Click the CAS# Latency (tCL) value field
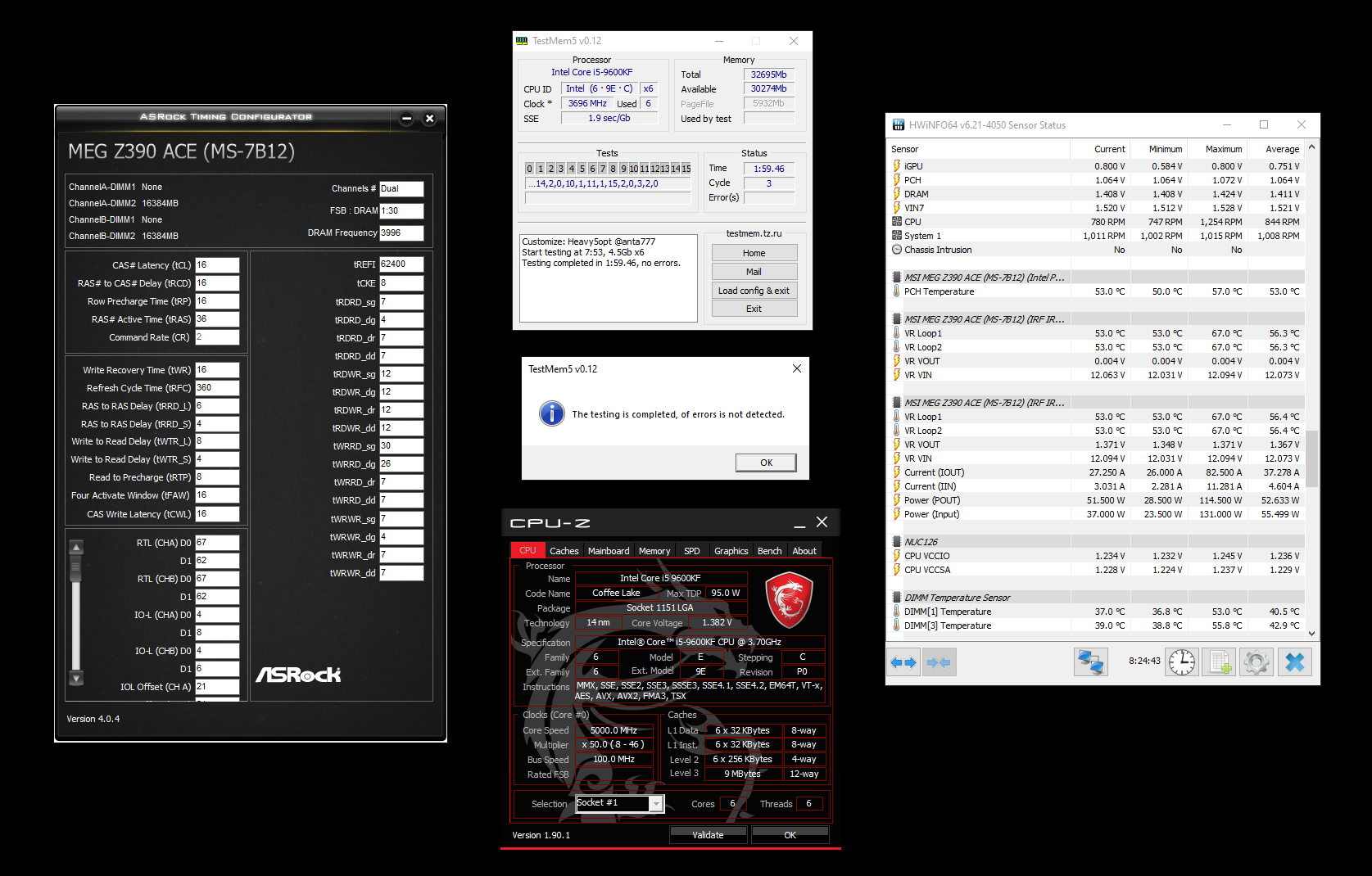Image resolution: width=1372 pixels, height=876 pixels. [217, 265]
